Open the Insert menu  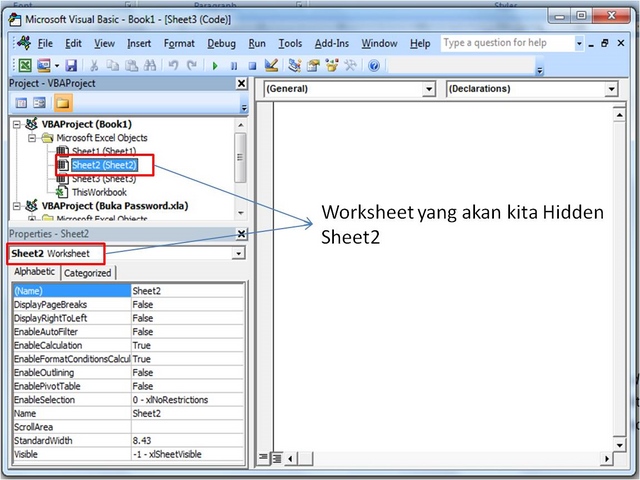139,43
